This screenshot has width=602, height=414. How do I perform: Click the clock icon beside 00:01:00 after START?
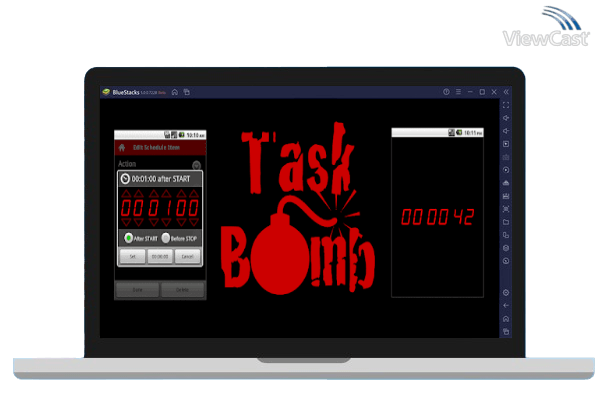[125, 179]
